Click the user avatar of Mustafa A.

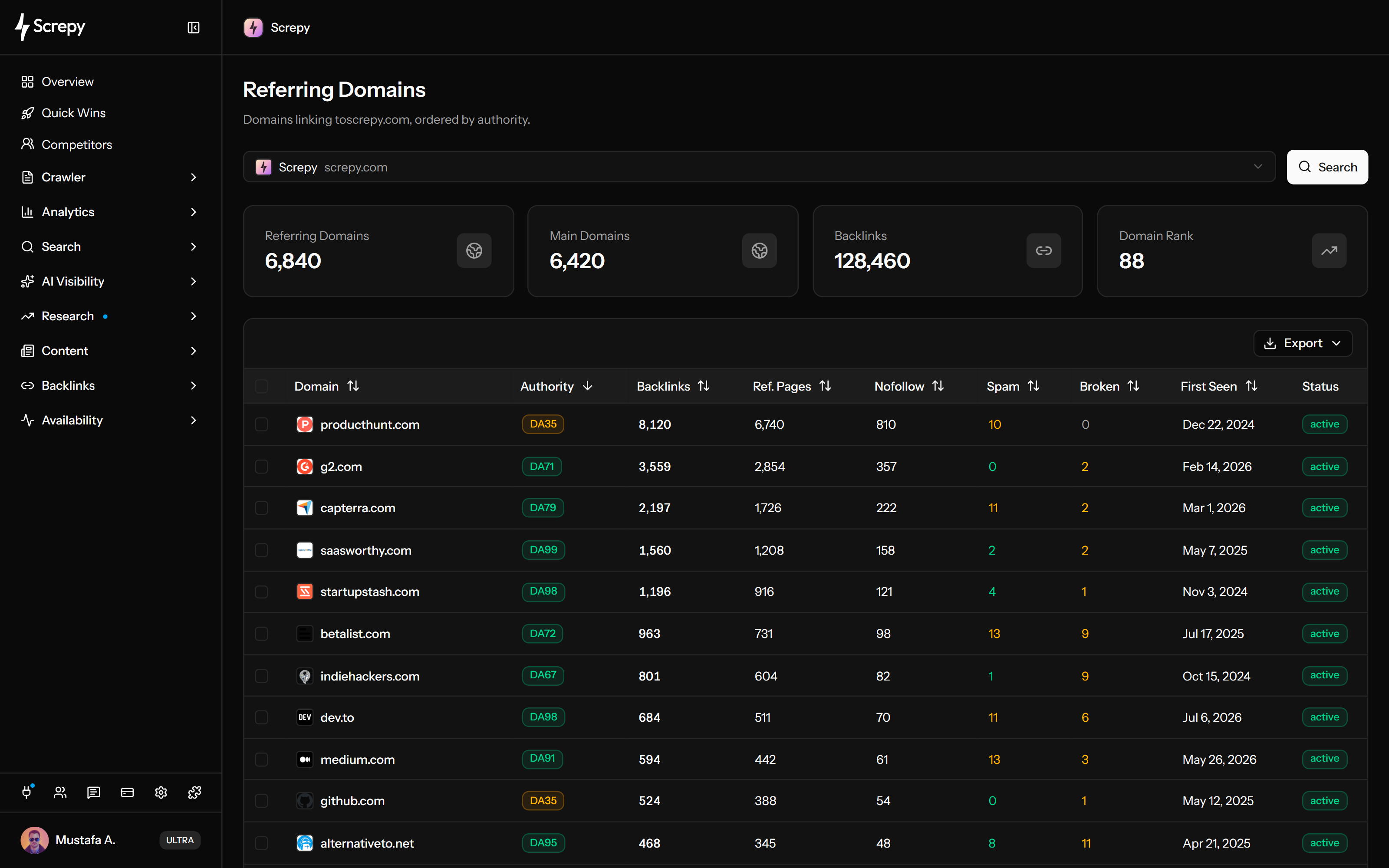(34, 840)
